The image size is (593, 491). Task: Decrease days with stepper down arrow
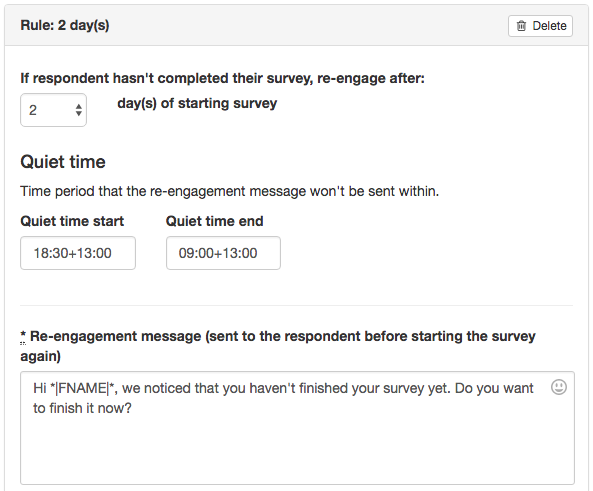pyautogui.click(x=79, y=113)
